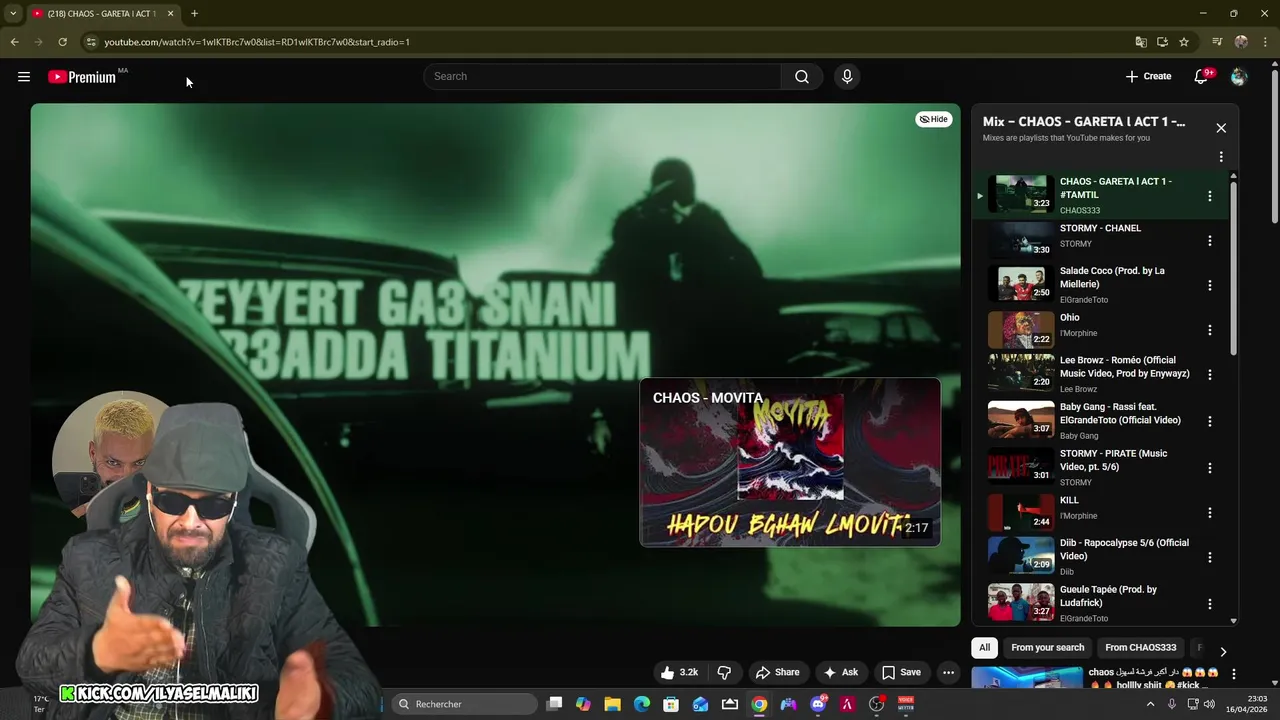Open Chrome media controls icon
Viewport: 1280px width, 720px height.
click(x=1217, y=42)
